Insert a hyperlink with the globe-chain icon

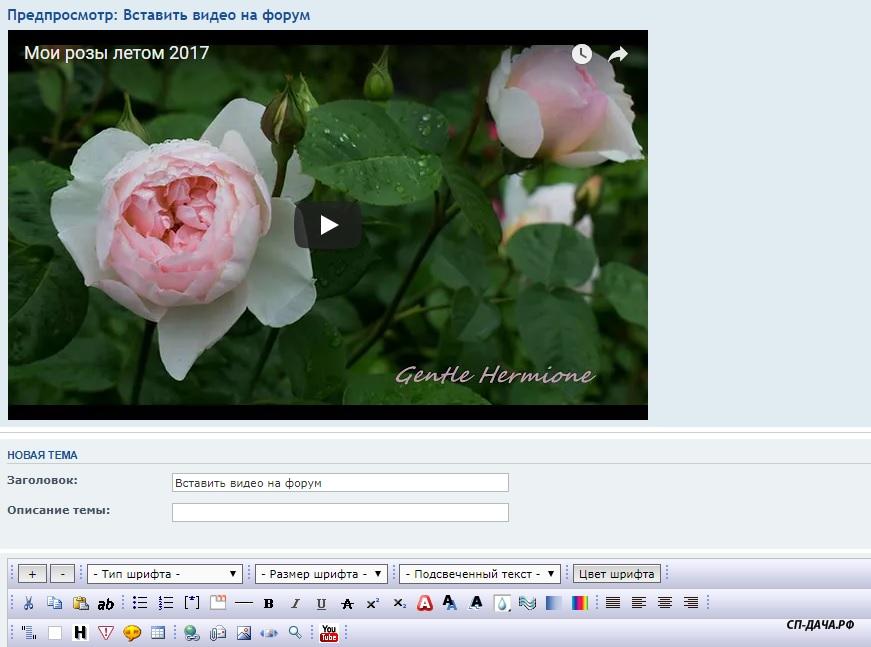191,632
